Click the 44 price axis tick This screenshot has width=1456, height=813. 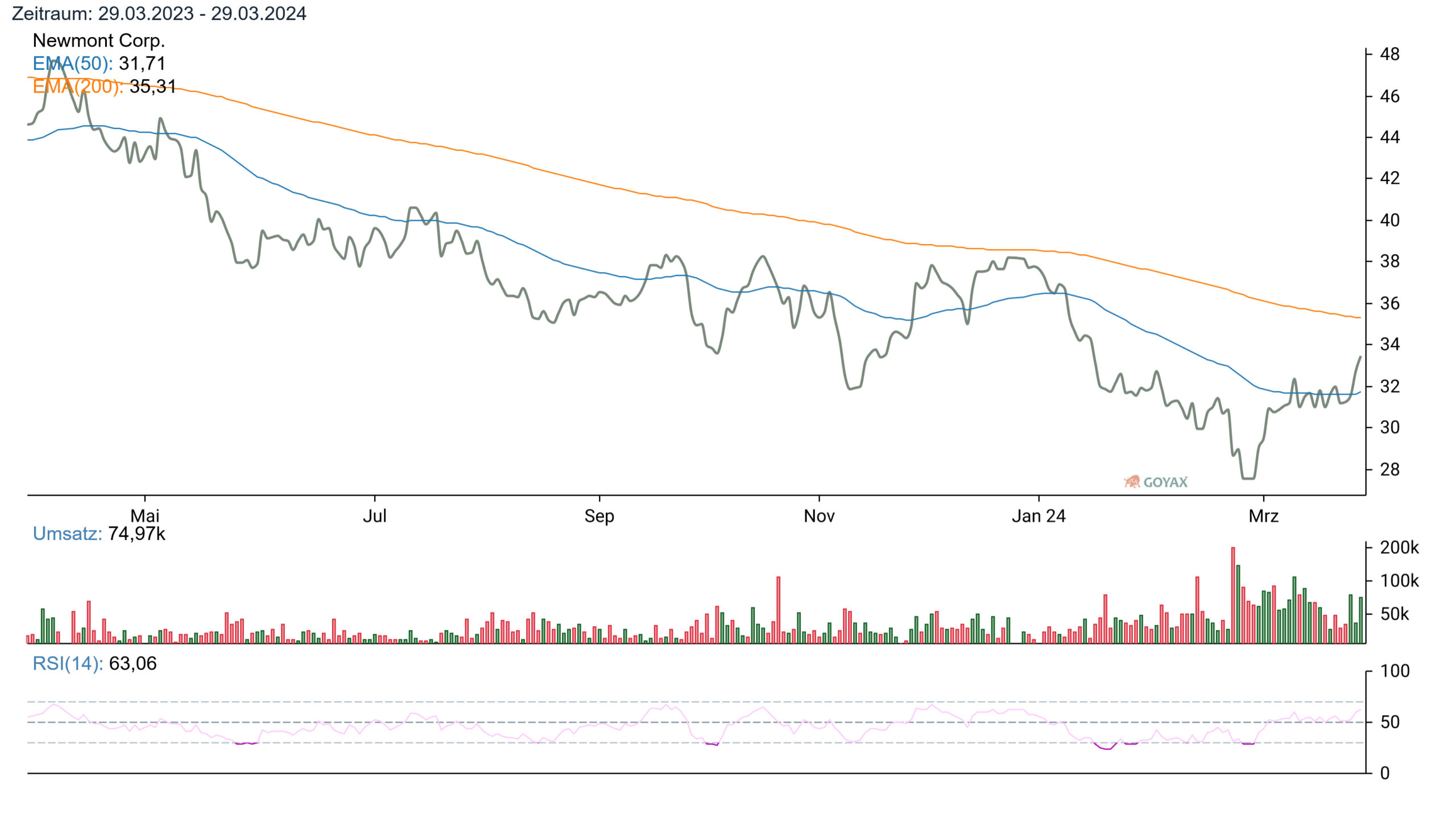click(1390, 137)
